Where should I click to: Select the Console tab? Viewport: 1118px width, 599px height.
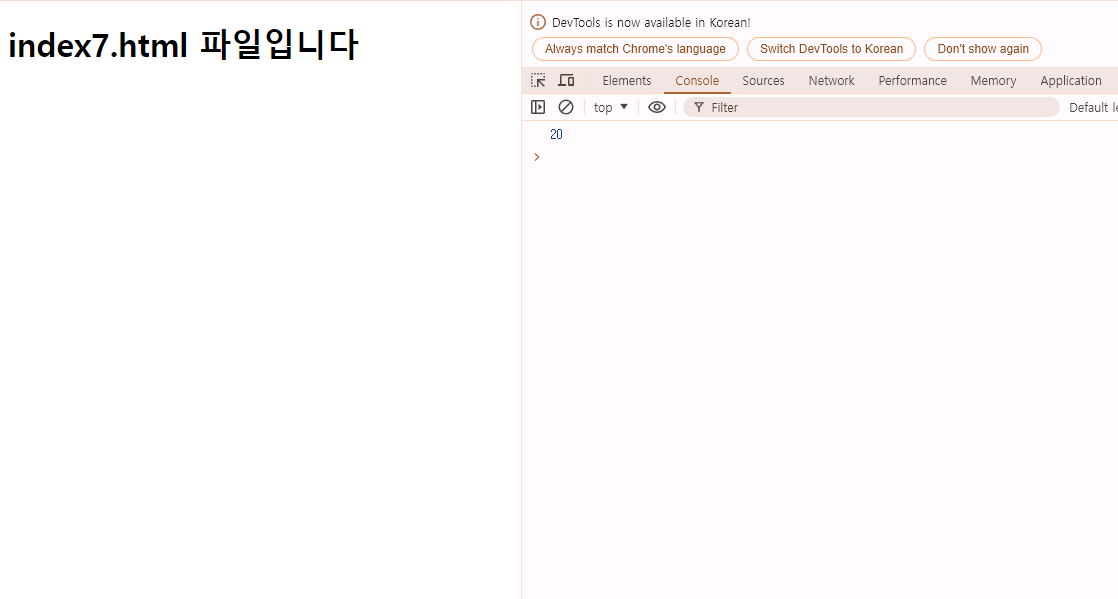click(697, 81)
